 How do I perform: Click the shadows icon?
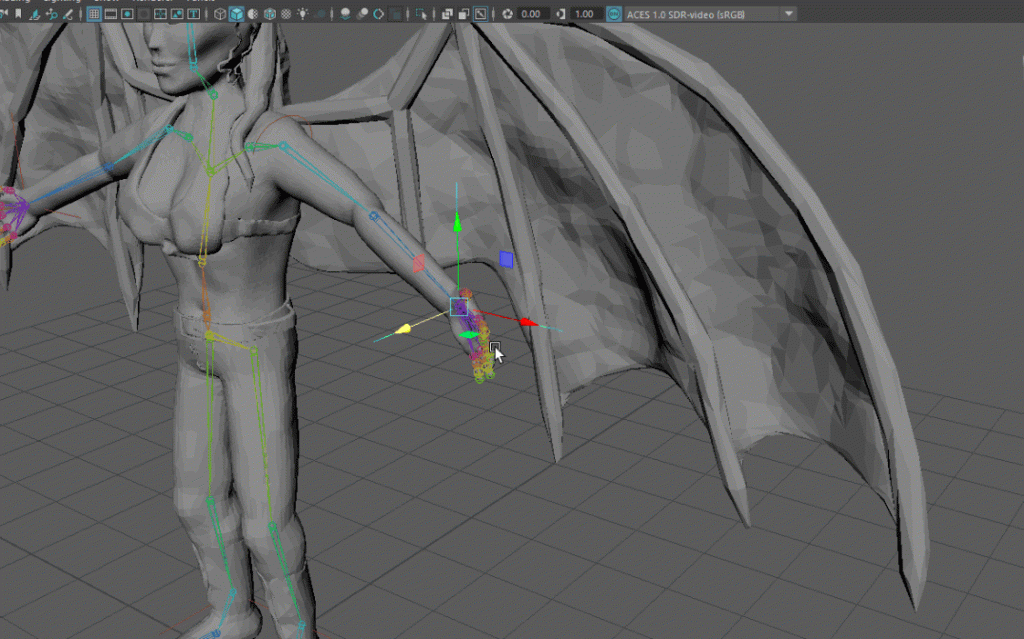(x=319, y=14)
